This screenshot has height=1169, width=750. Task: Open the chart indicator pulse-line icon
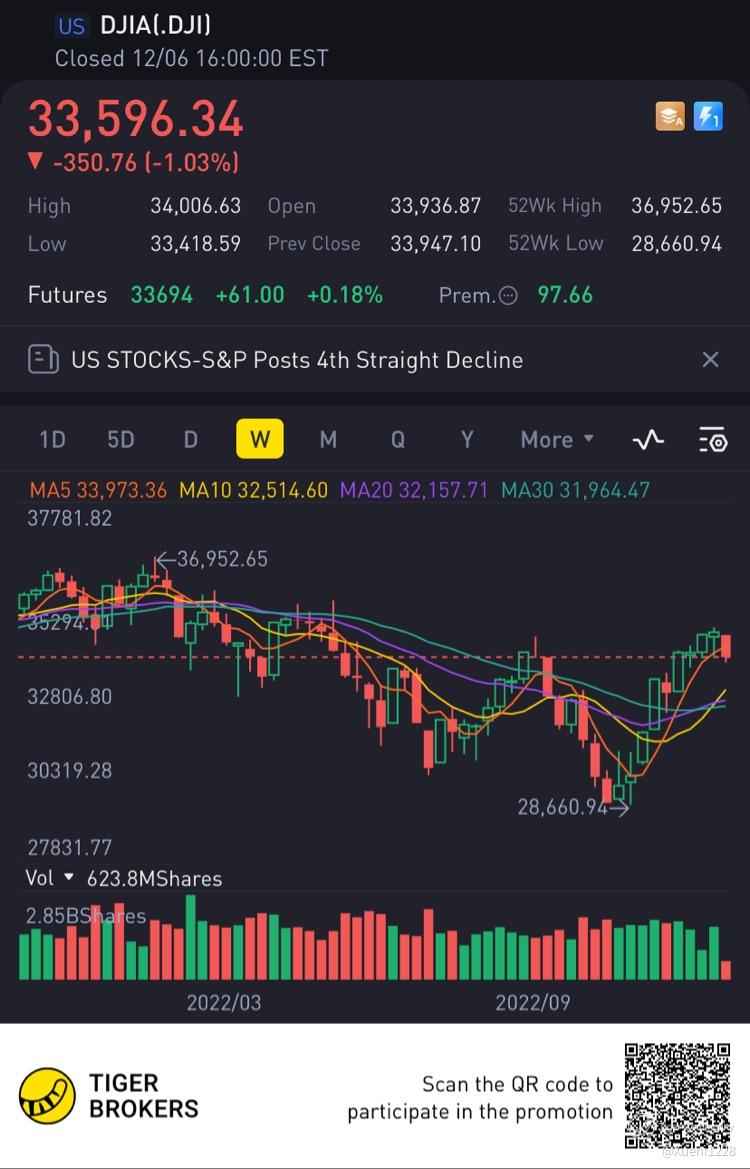click(x=648, y=439)
